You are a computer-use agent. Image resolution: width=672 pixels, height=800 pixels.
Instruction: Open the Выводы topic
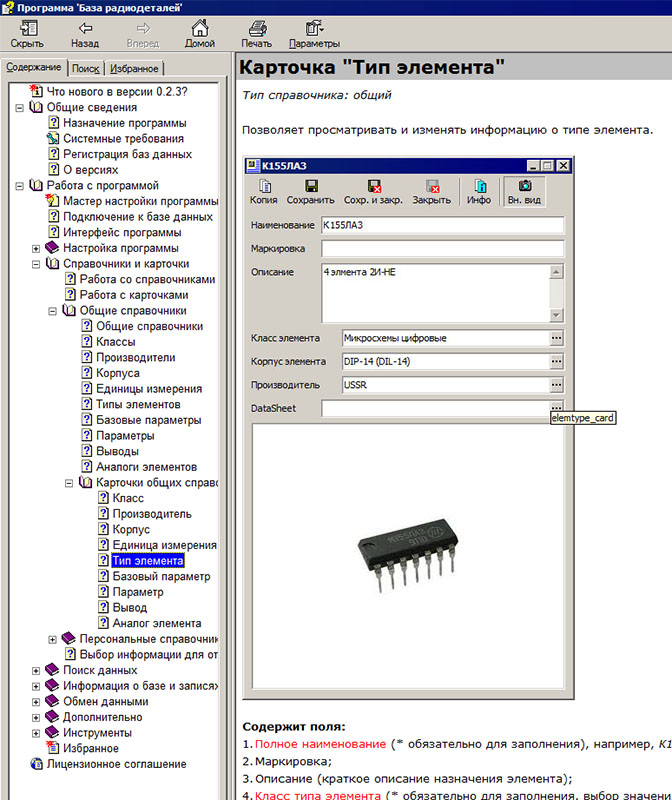click(117, 452)
